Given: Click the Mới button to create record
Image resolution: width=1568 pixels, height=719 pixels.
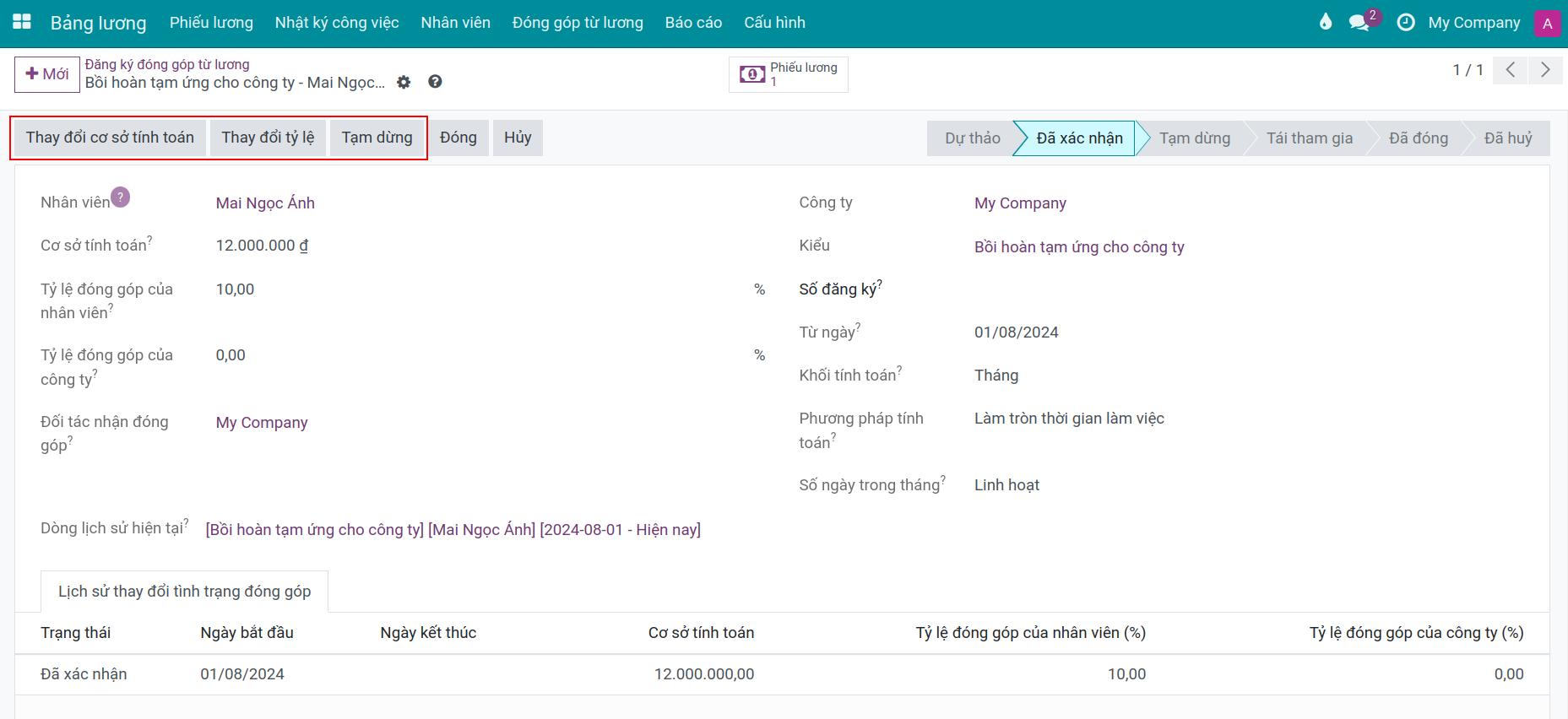Looking at the screenshot, I should tap(47, 74).
